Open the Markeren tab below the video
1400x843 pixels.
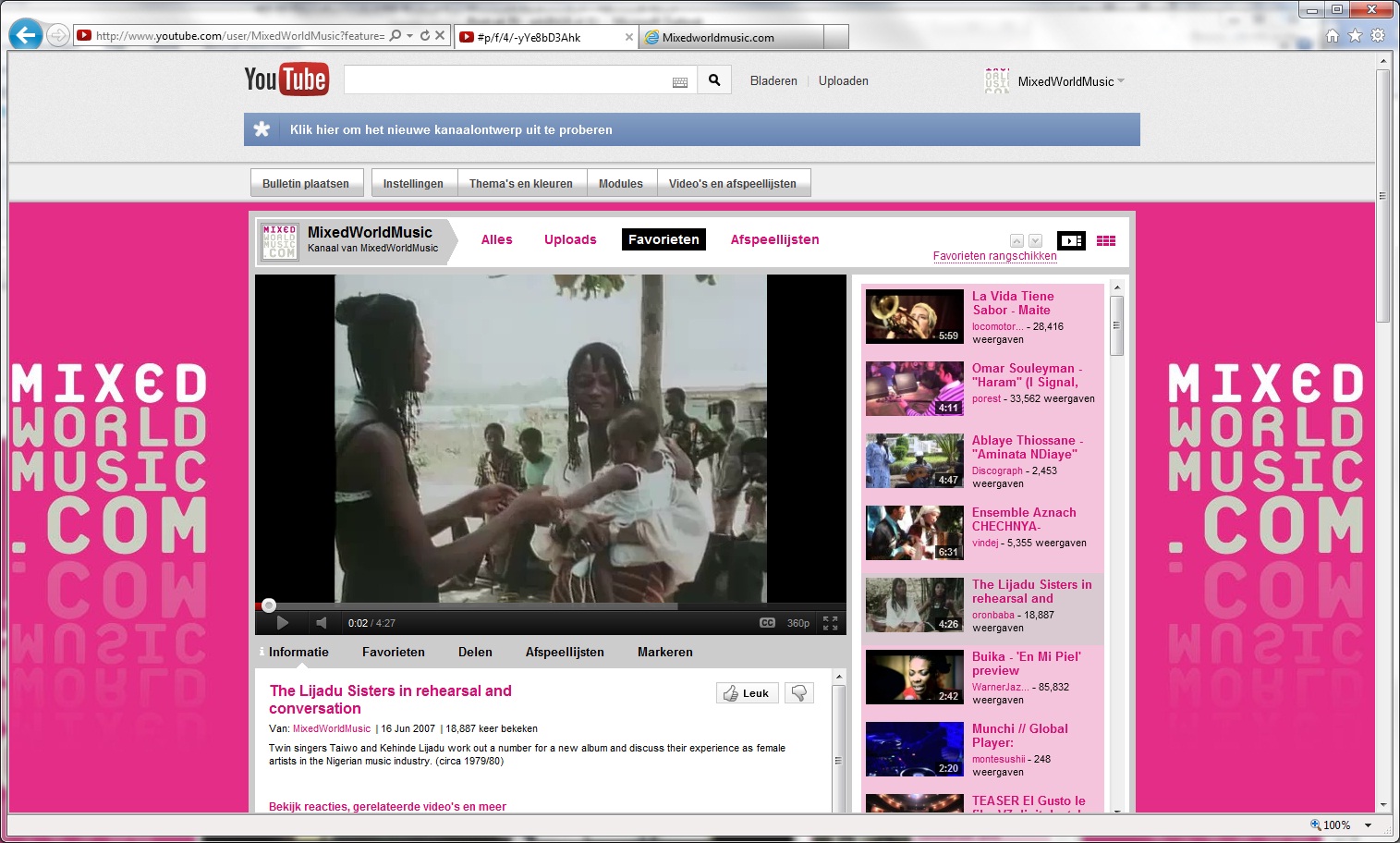coord(664,652)
